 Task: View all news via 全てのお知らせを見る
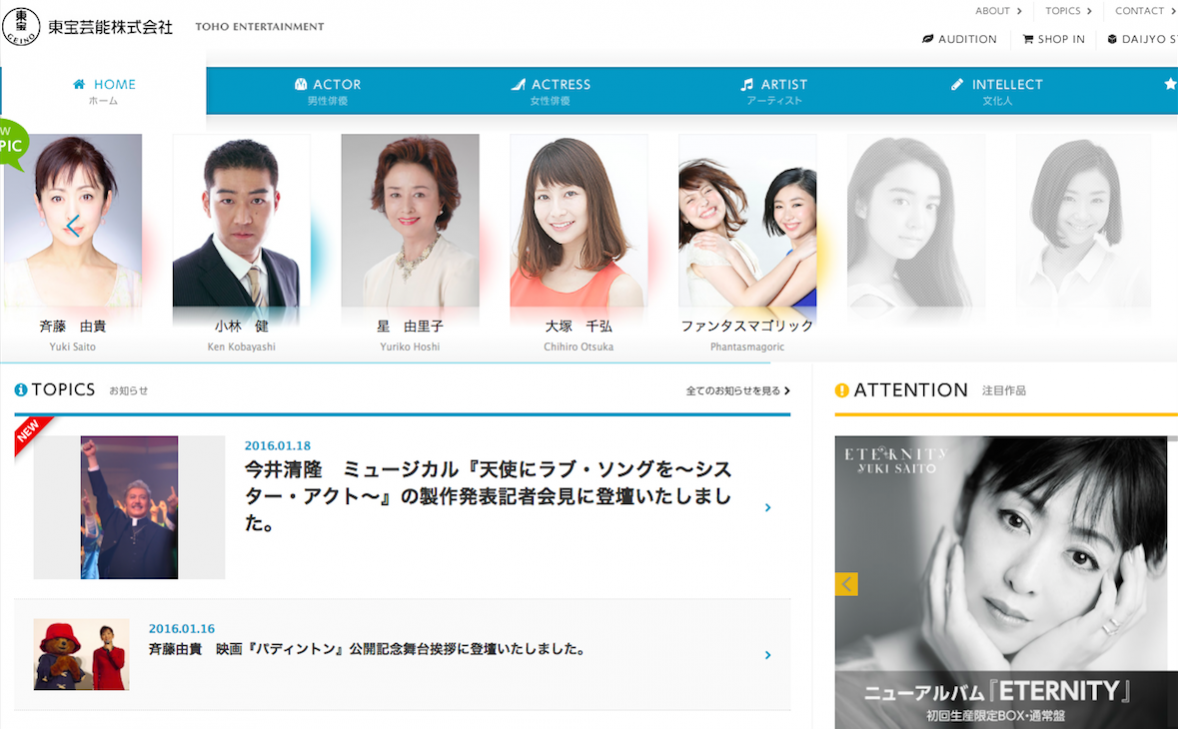[x=738, y=391]
